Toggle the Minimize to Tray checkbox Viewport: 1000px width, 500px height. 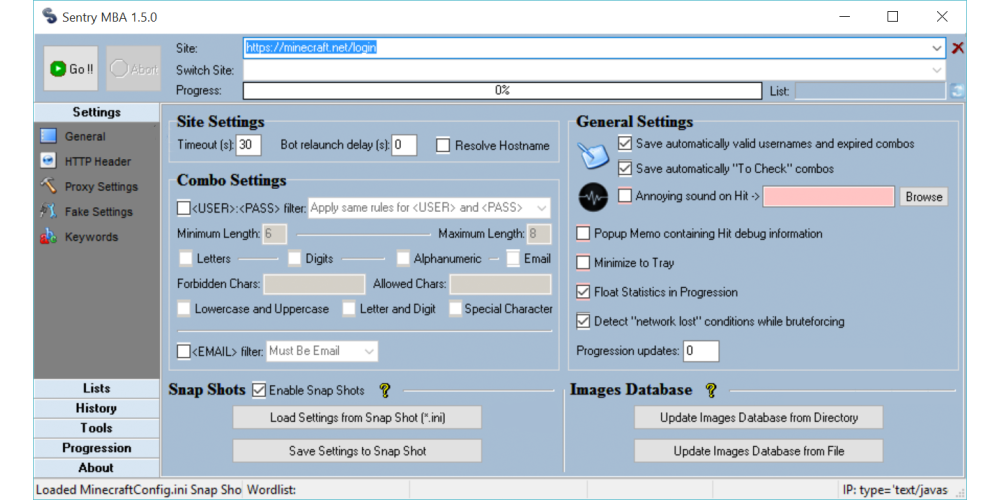tap(584, 263)
